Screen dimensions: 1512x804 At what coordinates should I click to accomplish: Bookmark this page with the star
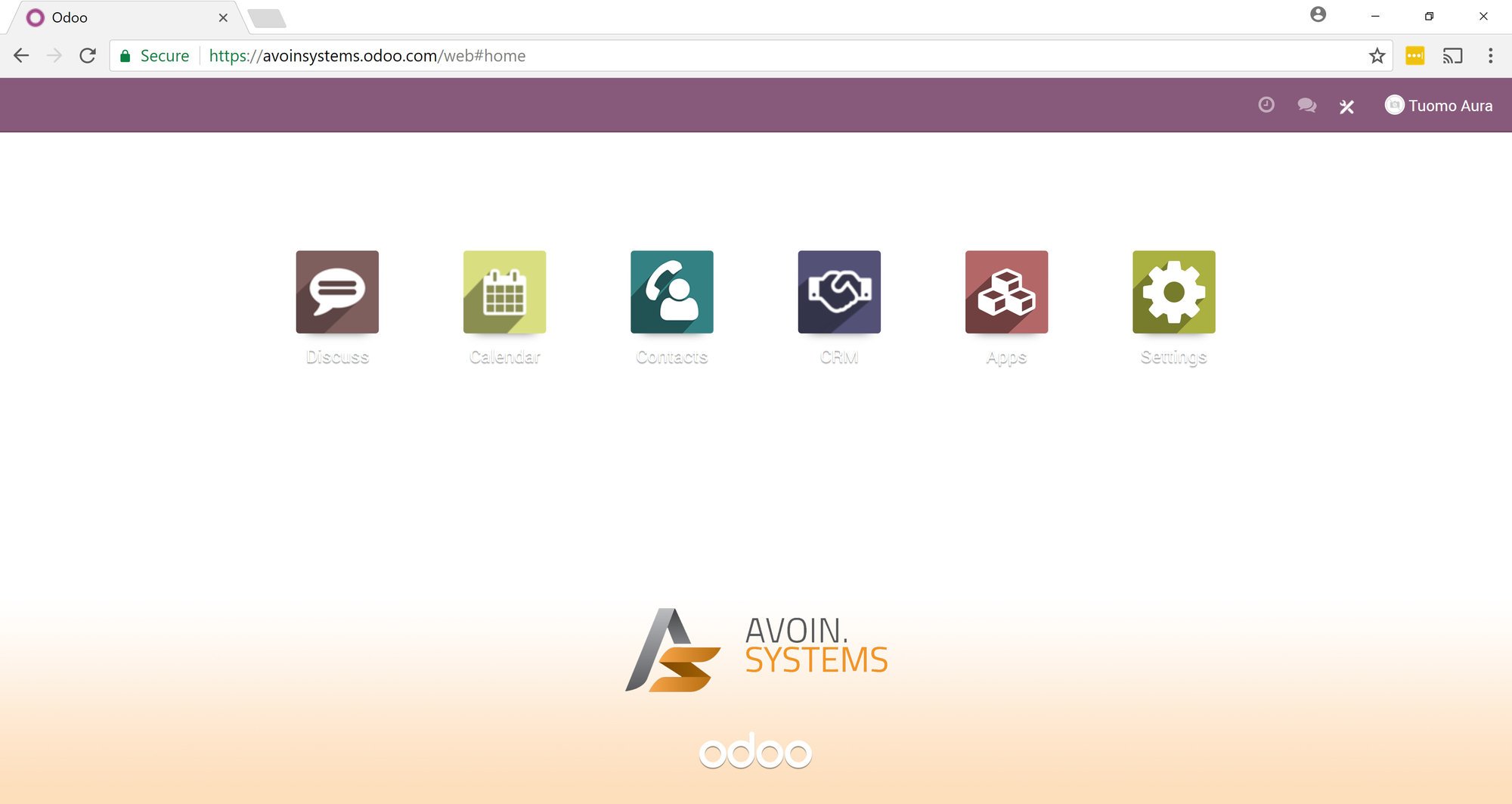1377,56
